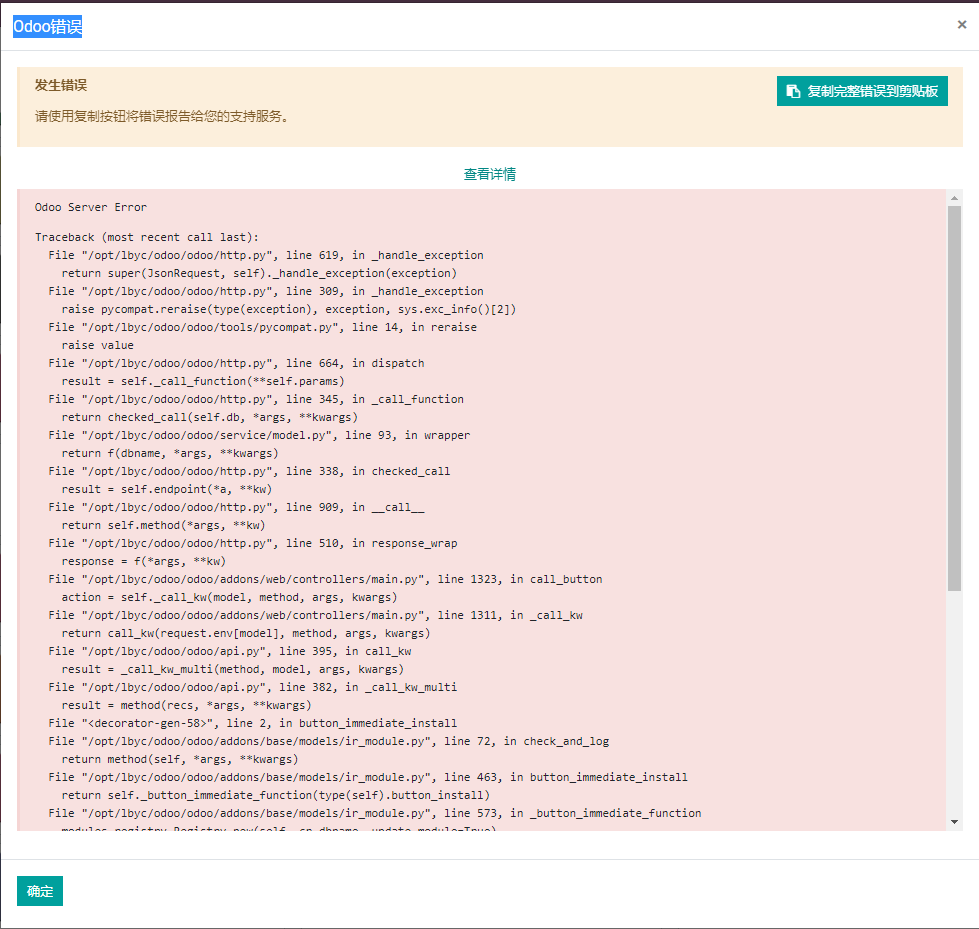Click the '请使用复制按钮将错误报告给您的支持服务' message
Viewport: 979px width, 929px height.
[162, 116]
